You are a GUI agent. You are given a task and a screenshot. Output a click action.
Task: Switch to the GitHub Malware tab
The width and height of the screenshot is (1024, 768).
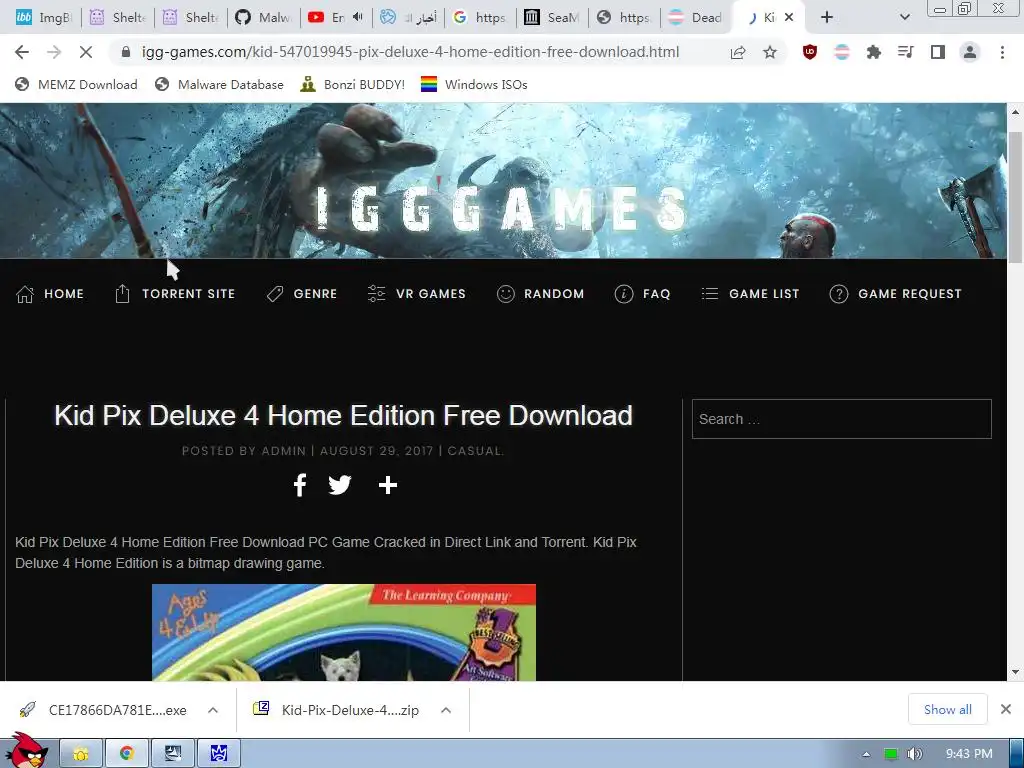click(x=263, y=18)
